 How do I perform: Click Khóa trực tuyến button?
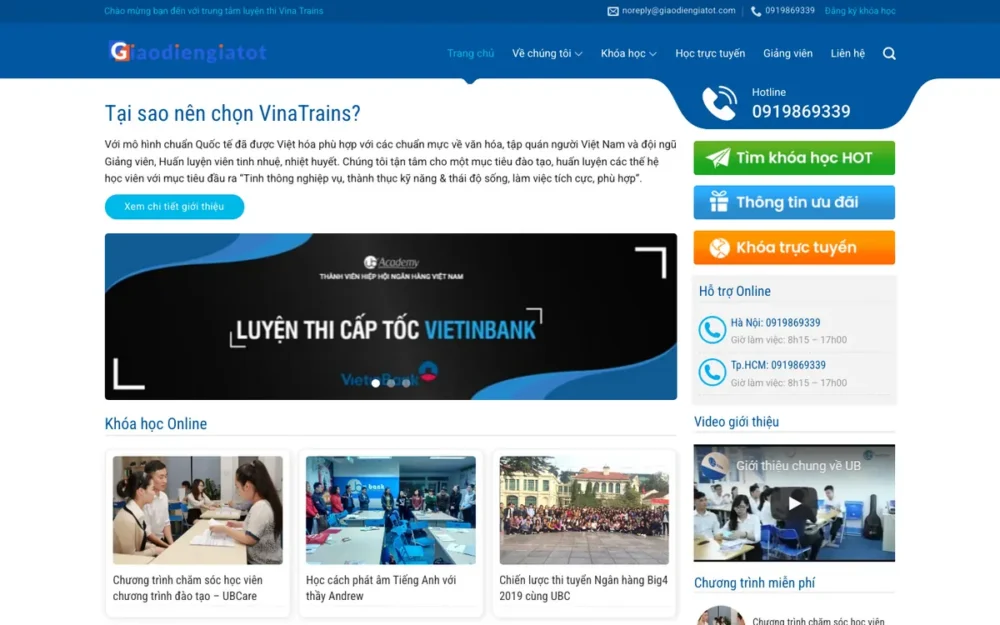pos(794,247)
